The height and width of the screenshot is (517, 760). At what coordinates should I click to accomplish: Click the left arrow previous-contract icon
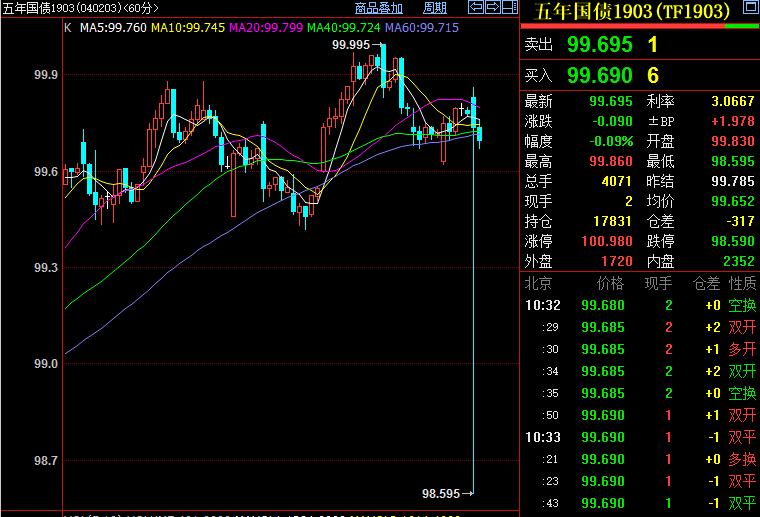tap(476, 7)
